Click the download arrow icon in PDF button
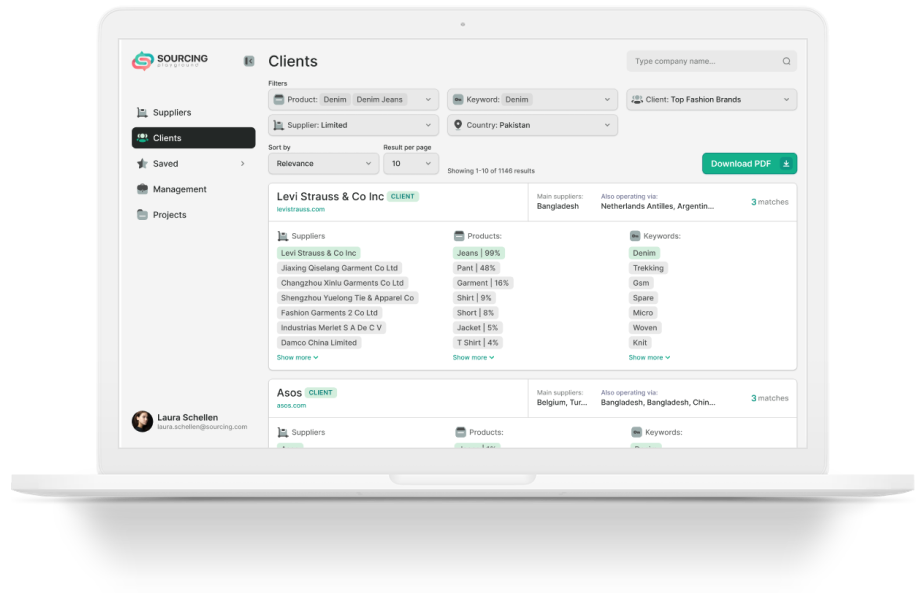Screen dimensions: 920x593 click(x=786, y=164)
